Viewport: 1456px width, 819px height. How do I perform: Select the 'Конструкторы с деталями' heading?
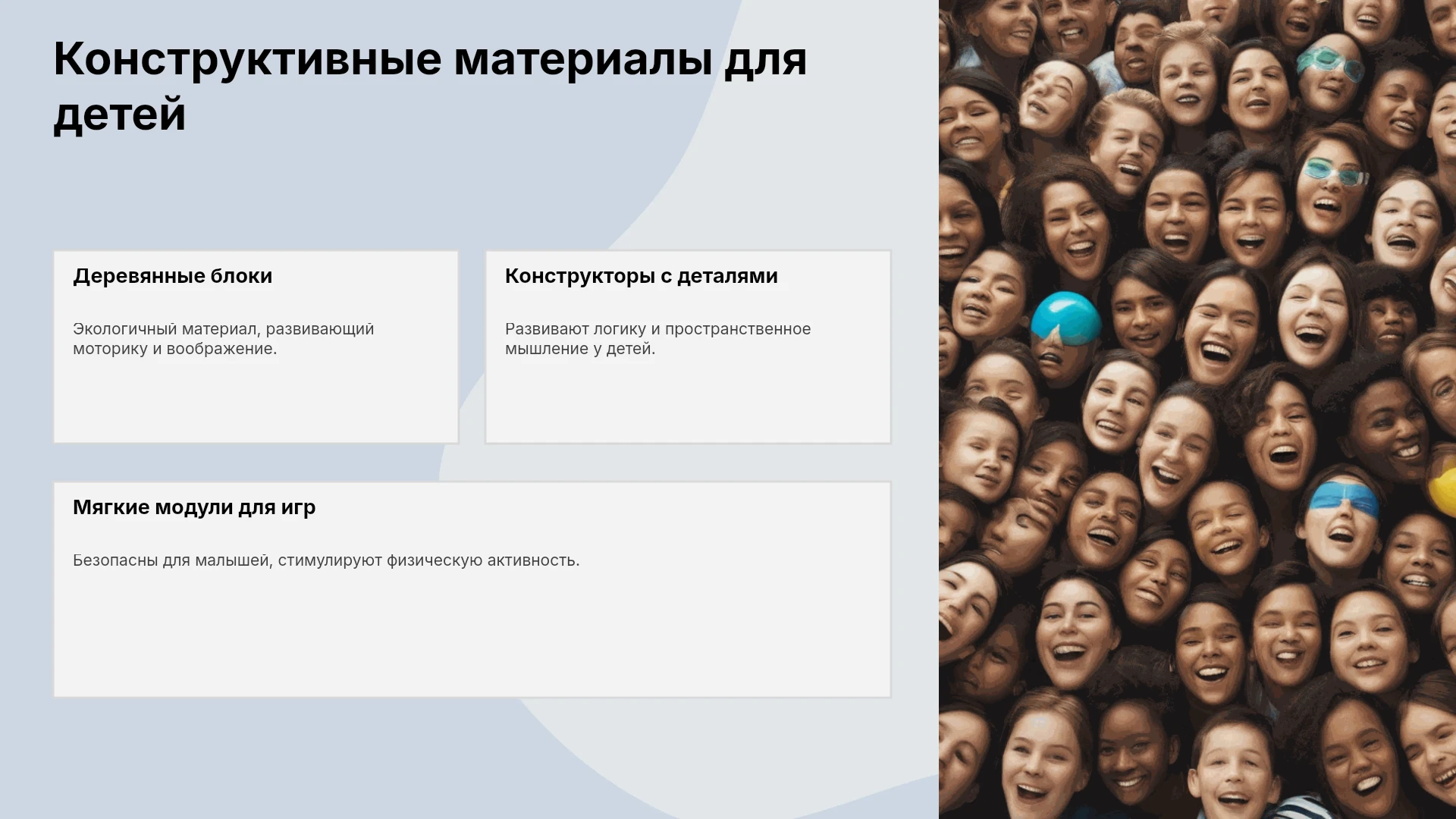(x=642, y=276)
